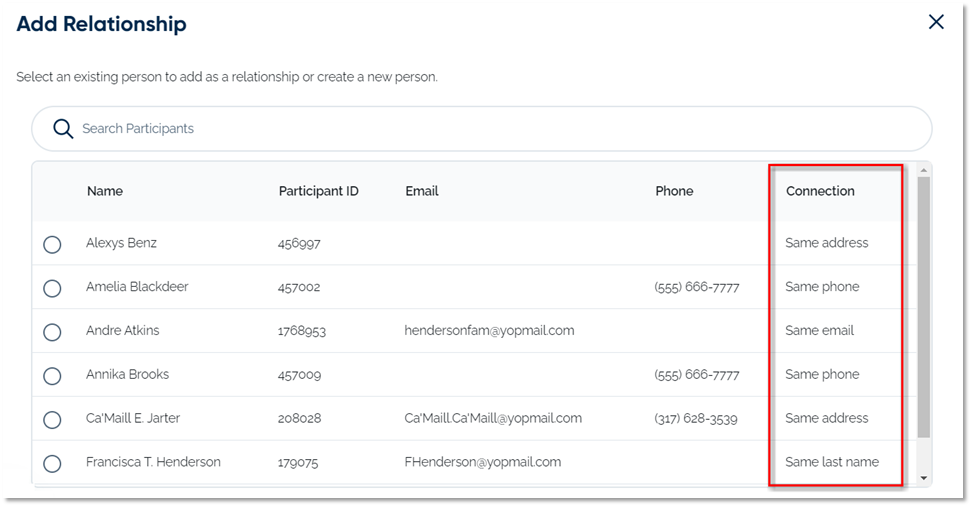
Task: Choose Francisca T. Henderson radio button
Action: (52, 464)
